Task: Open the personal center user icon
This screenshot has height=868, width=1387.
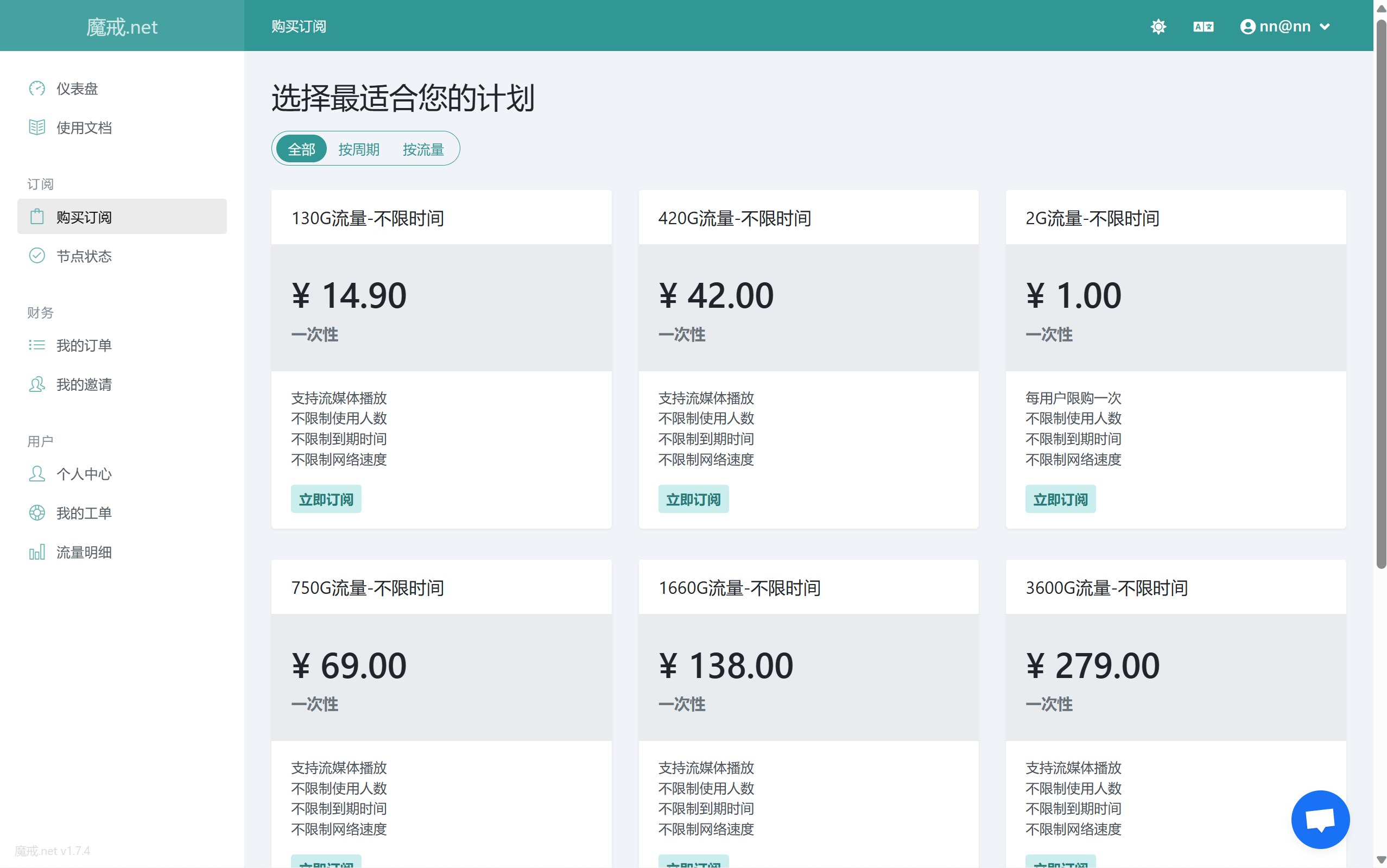Action: point(37,473)
